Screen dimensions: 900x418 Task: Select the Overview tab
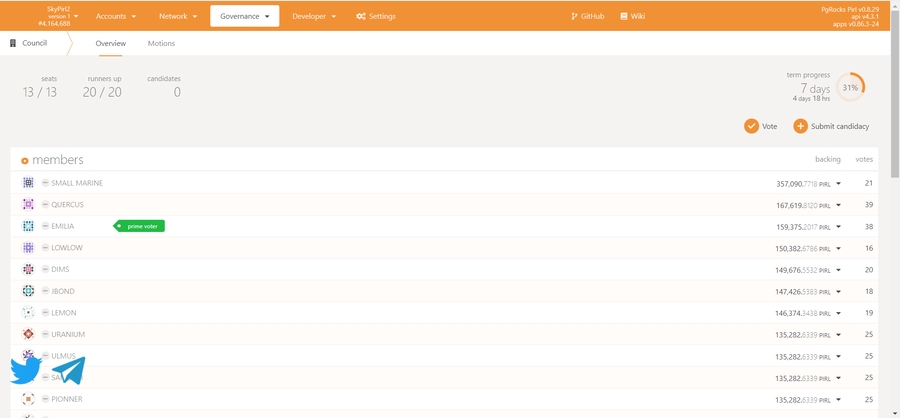(x=111, y=44)
